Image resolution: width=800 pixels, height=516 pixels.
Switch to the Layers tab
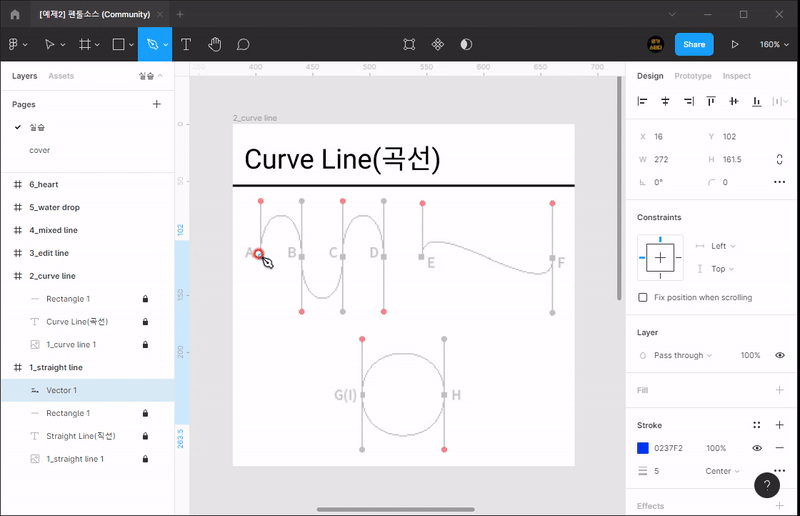(24, 76)
